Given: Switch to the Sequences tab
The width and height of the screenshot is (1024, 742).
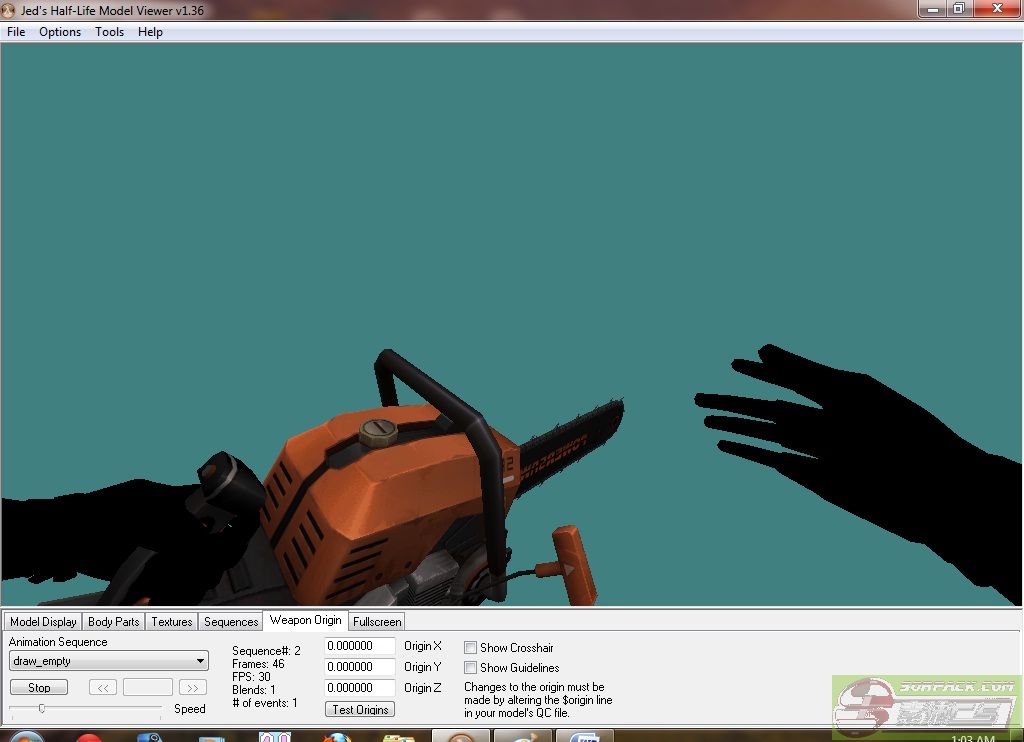Looking at the screenshot, I should click(231, 622).
